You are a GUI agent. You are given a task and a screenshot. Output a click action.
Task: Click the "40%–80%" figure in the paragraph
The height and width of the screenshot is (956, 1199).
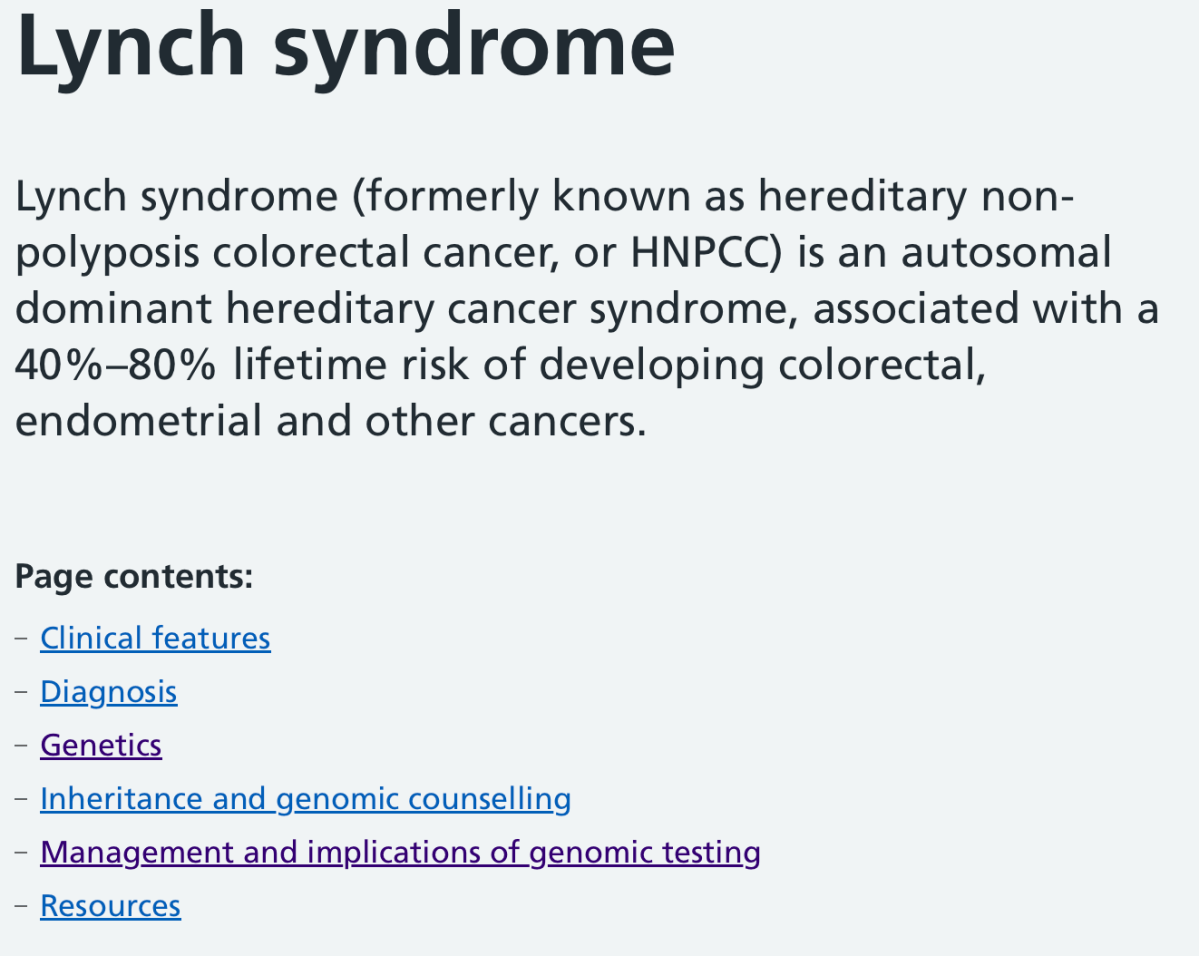[115, 366]
